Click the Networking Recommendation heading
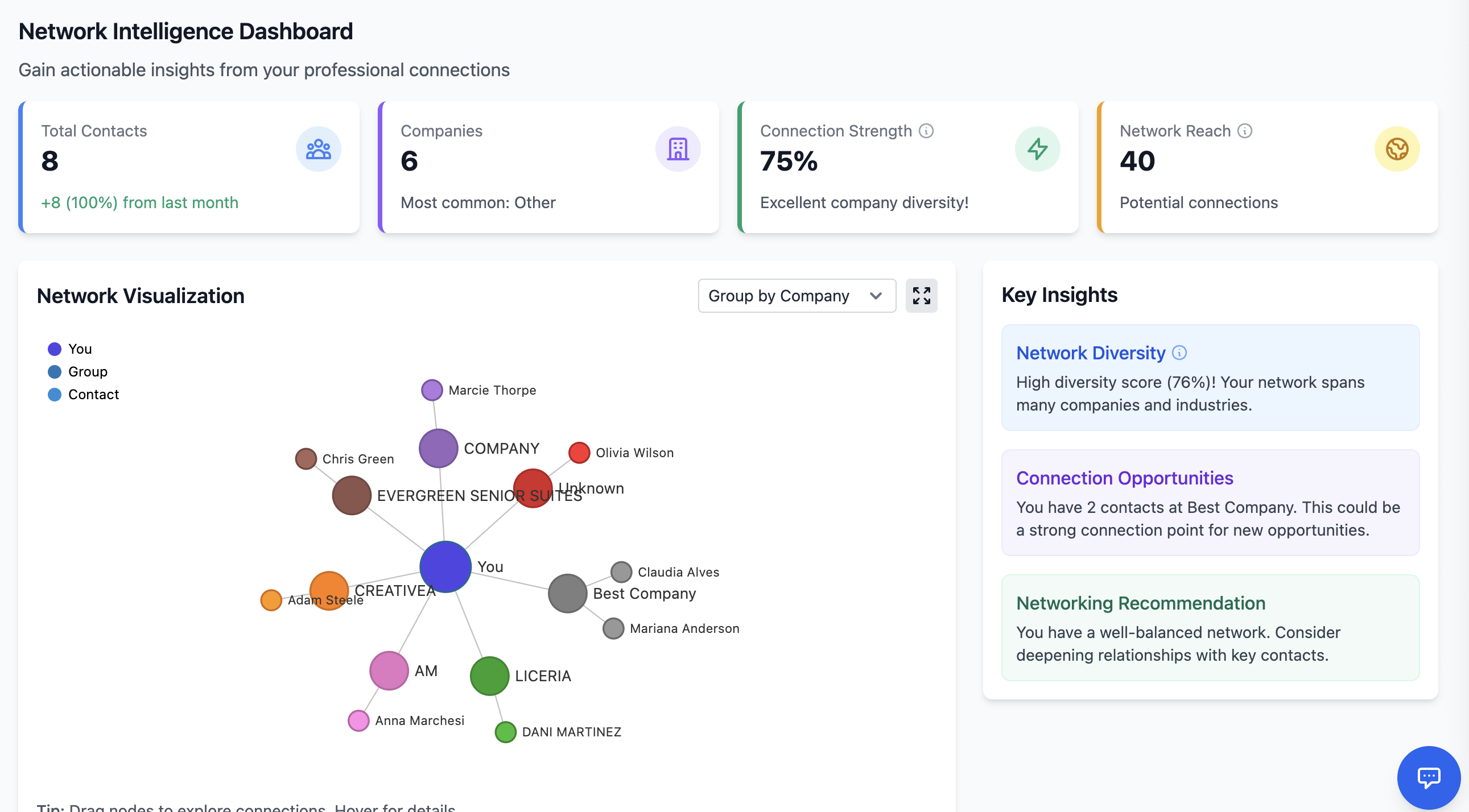 tap(1140, 603)
